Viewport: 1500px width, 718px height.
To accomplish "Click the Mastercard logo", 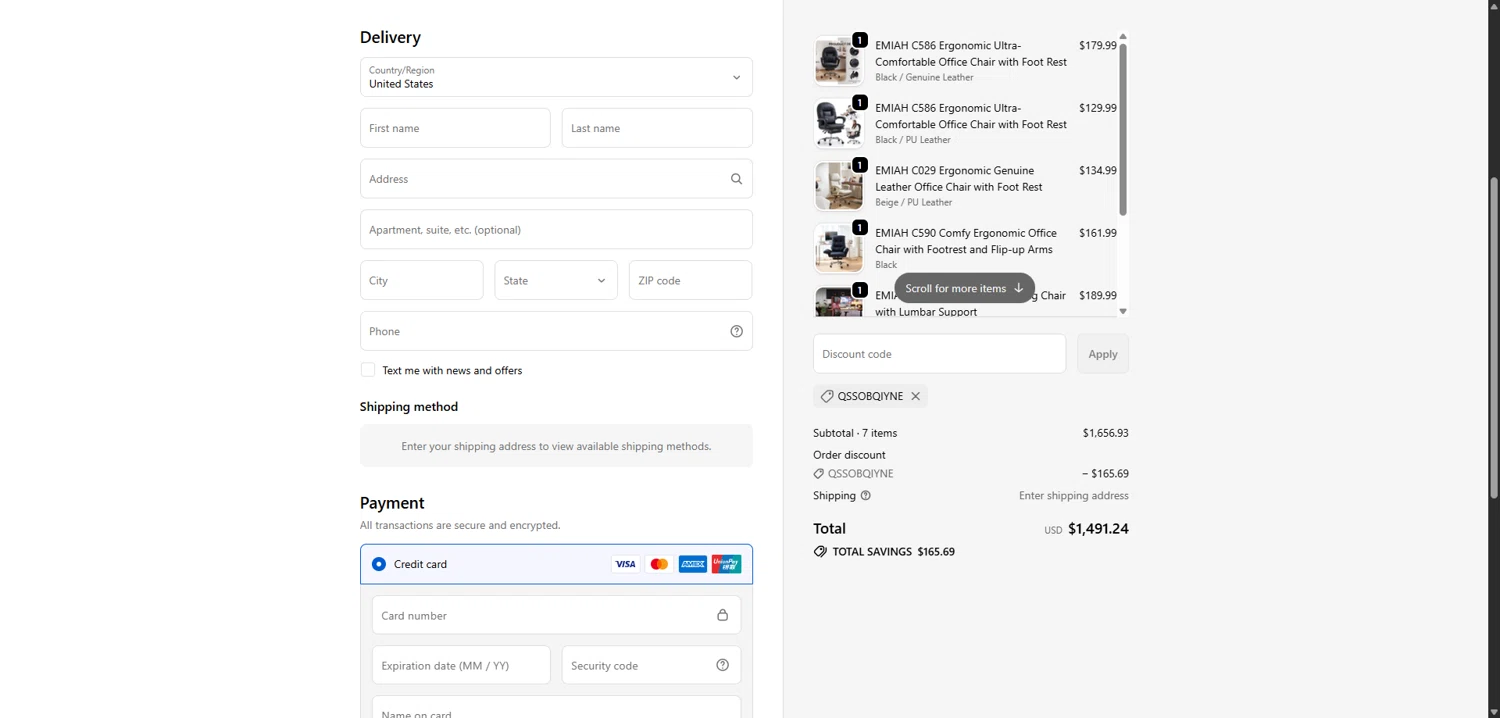I will (659, 564).
